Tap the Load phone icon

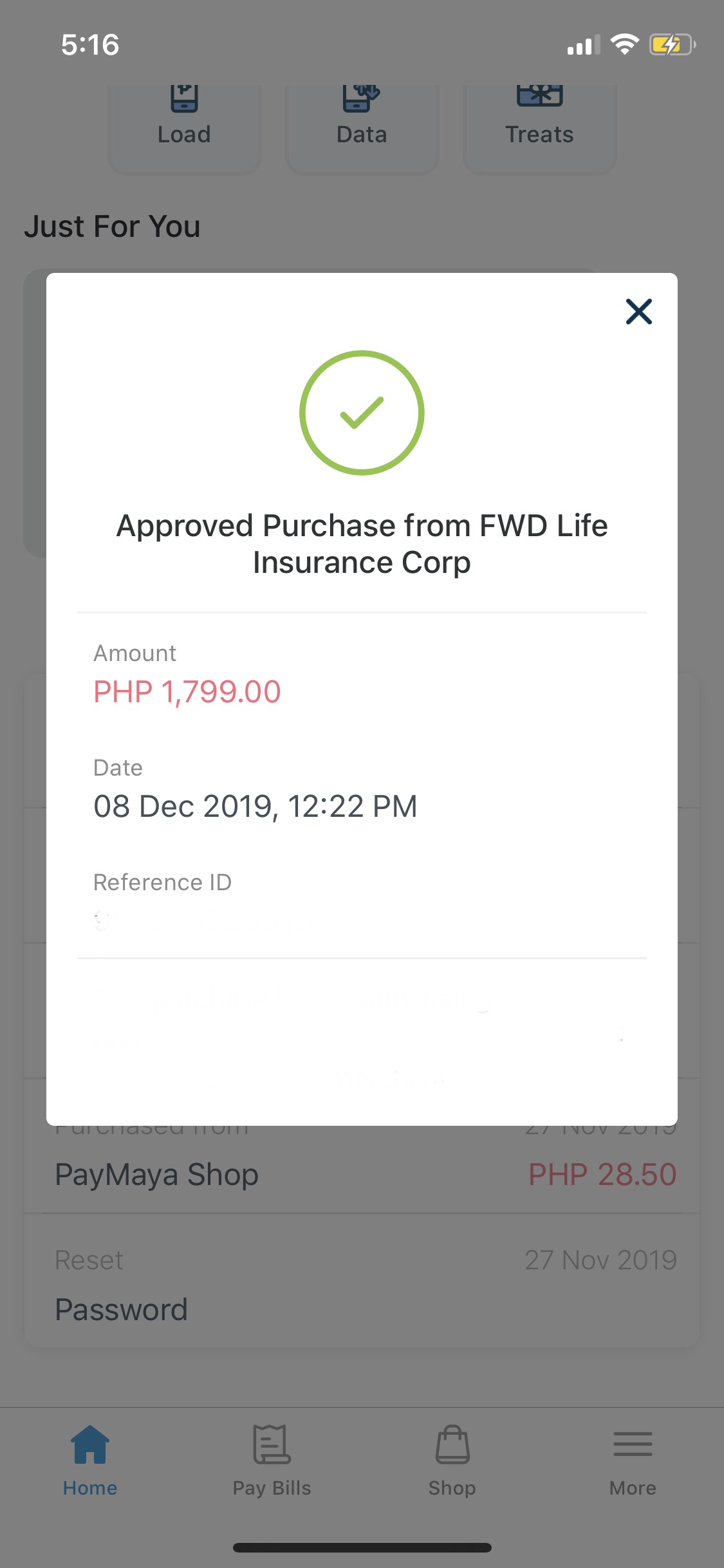tap(184, 98)
